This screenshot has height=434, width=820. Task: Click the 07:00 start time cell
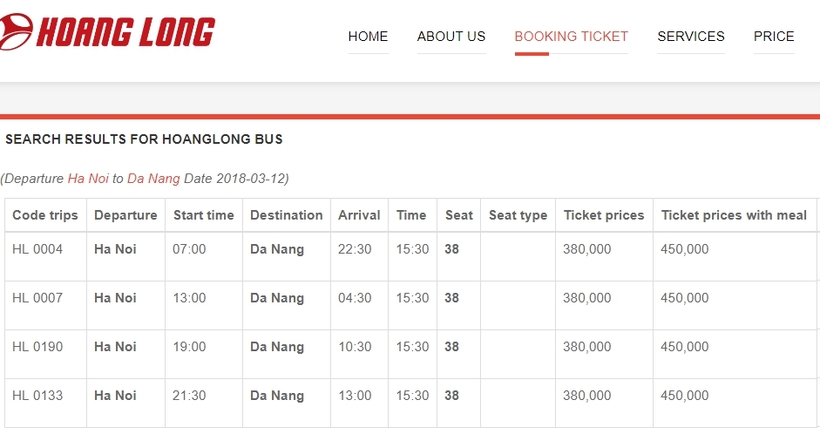tap(189, 249)
